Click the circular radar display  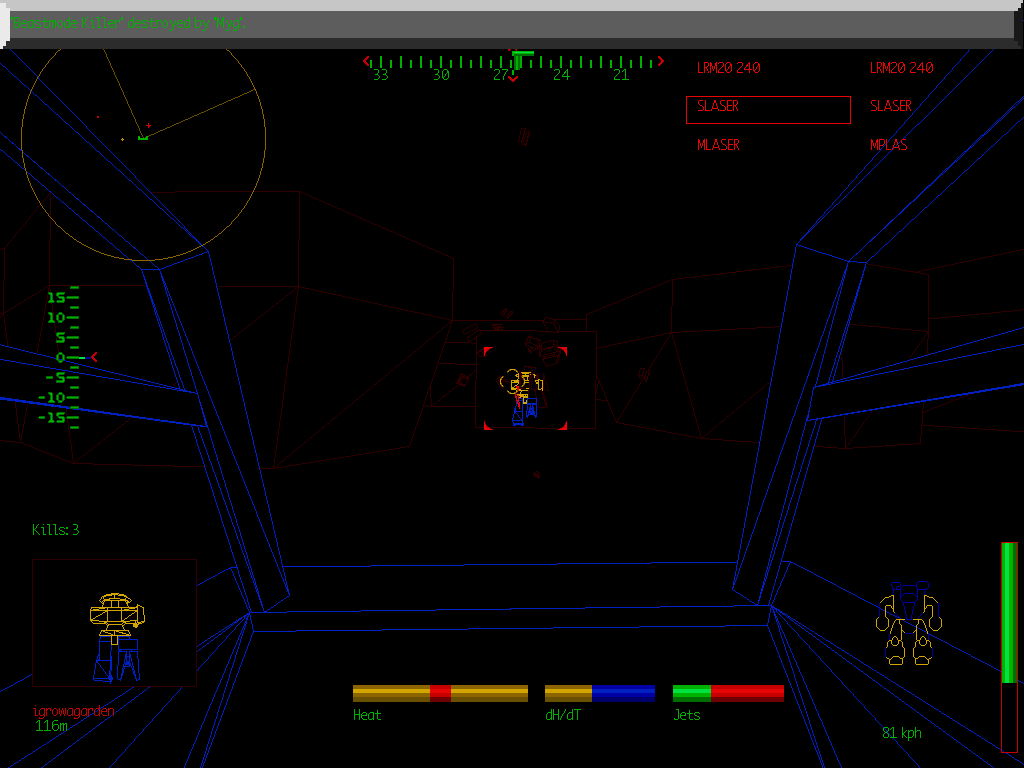click(x=143, y=137)
